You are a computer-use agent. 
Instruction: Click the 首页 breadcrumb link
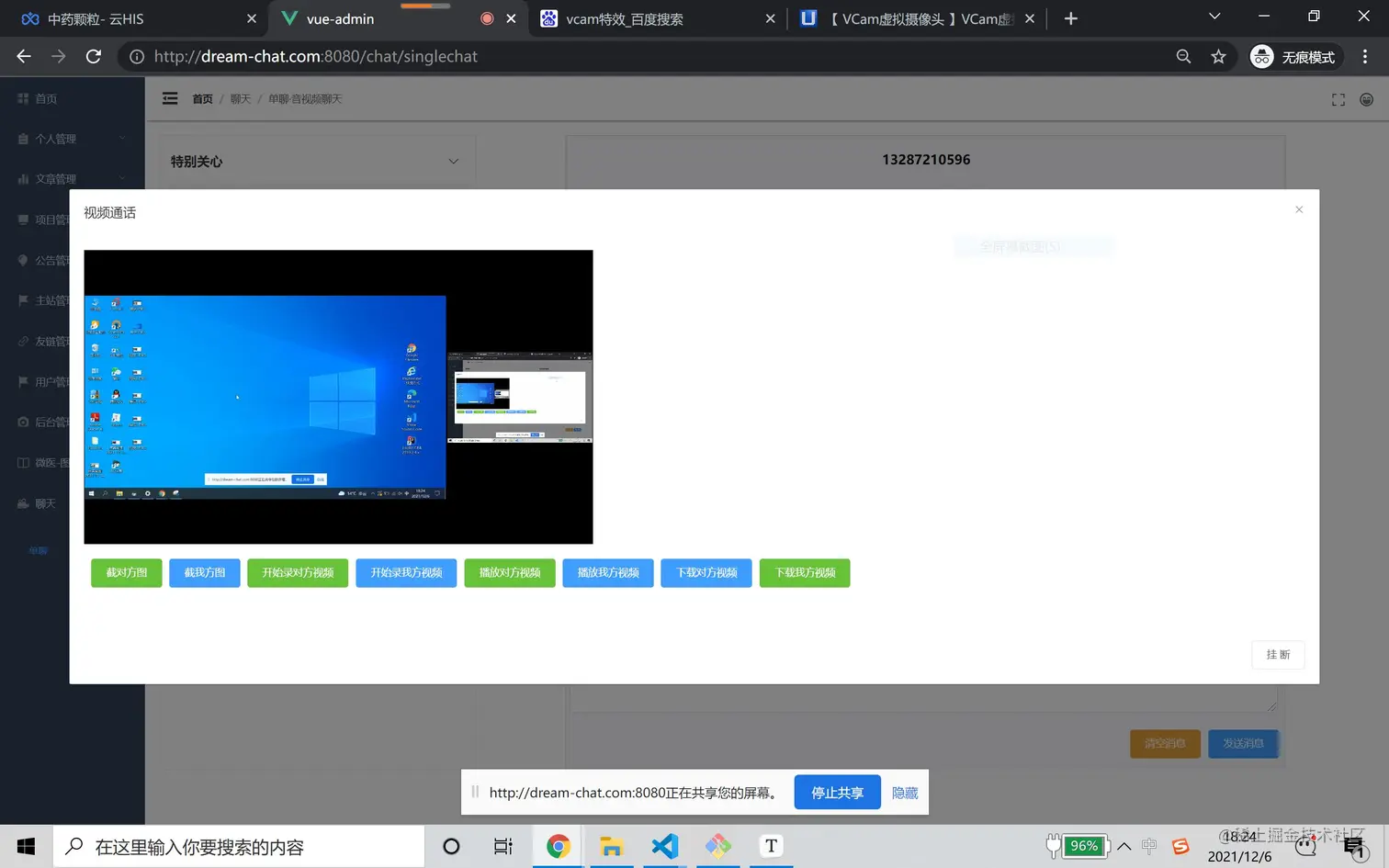pos(202,99)
